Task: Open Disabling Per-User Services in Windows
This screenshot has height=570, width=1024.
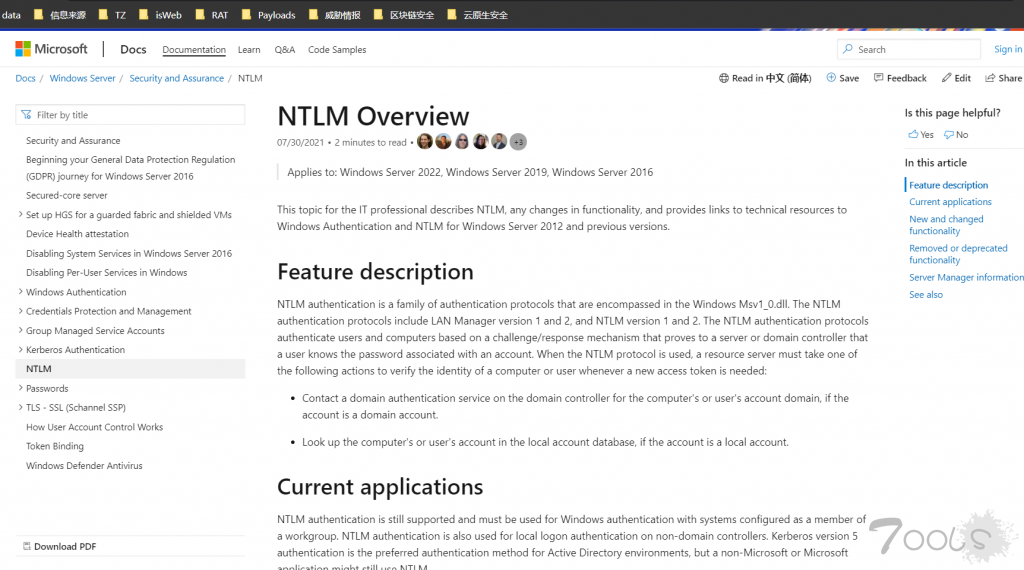Action: pyautogui.click(x=106, y=272)
